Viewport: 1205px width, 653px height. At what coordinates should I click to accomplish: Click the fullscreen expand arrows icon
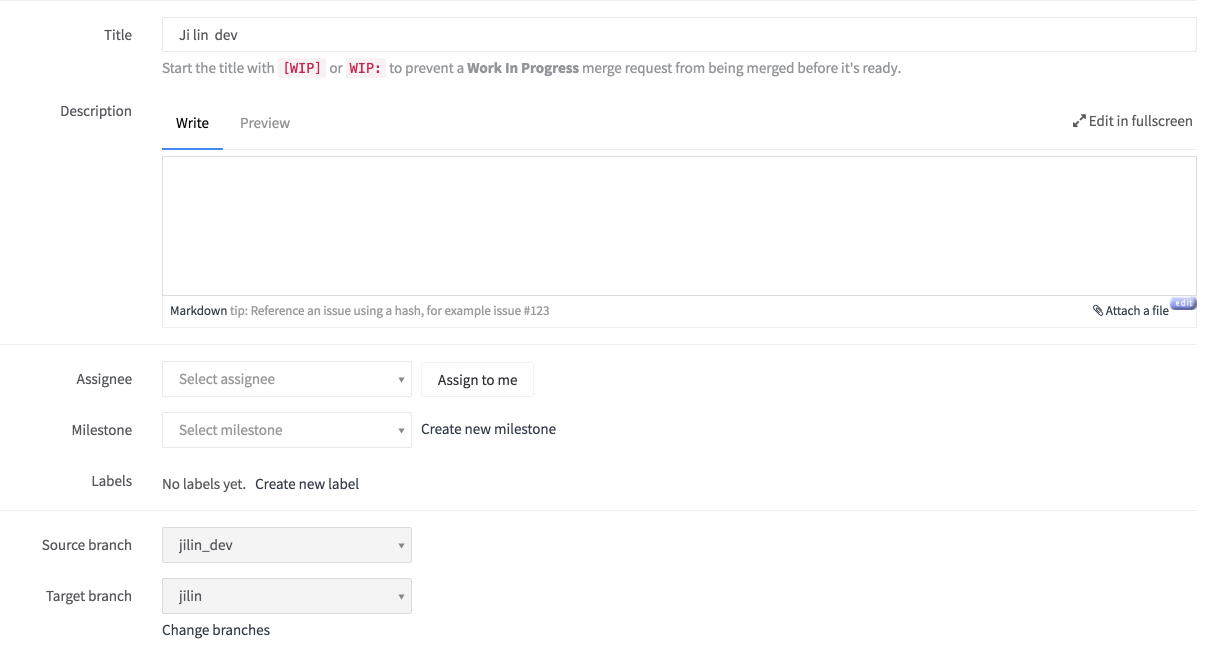[x=1079, y=121]
